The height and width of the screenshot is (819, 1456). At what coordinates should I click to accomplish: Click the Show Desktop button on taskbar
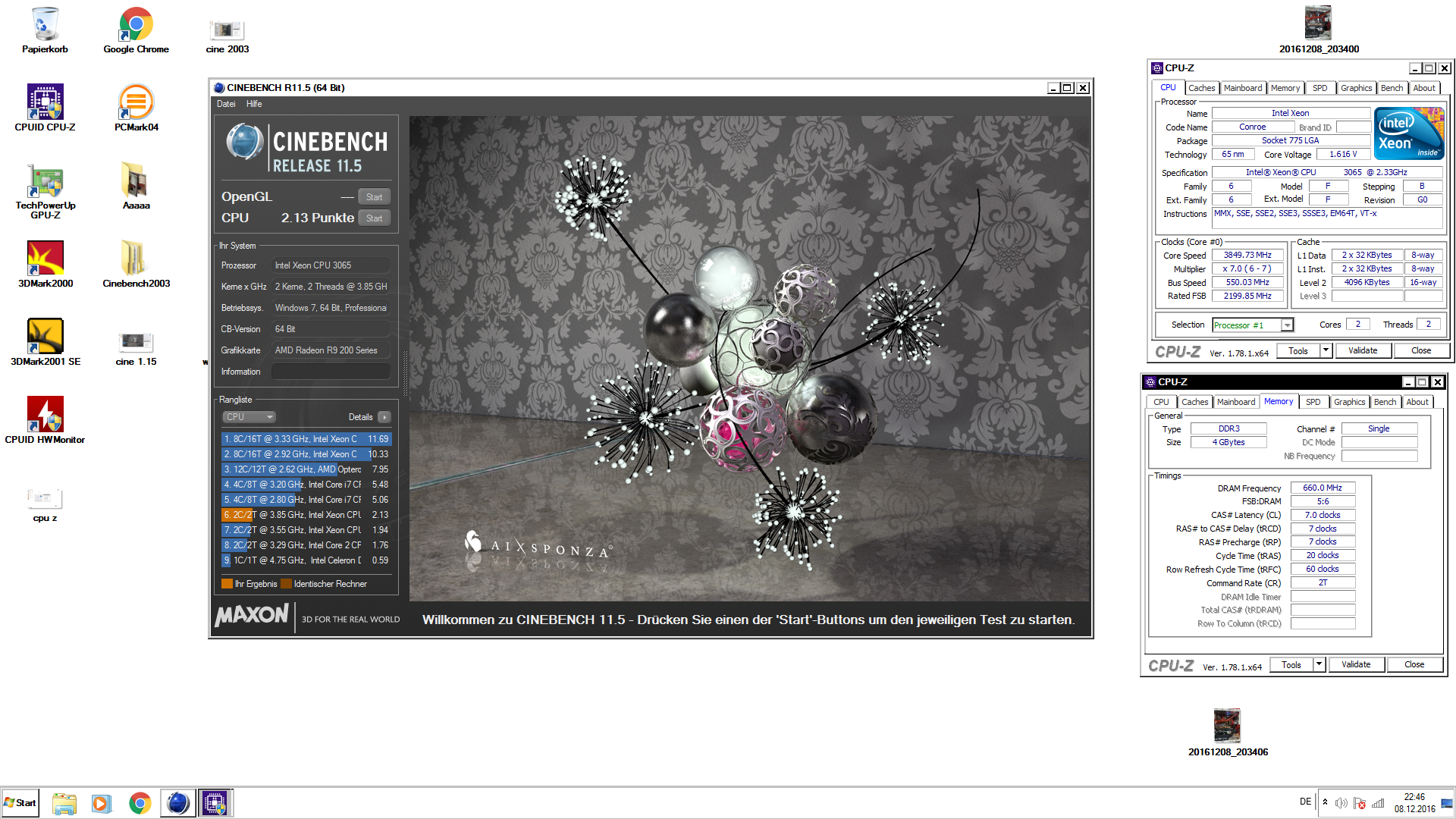[1448, 803]
